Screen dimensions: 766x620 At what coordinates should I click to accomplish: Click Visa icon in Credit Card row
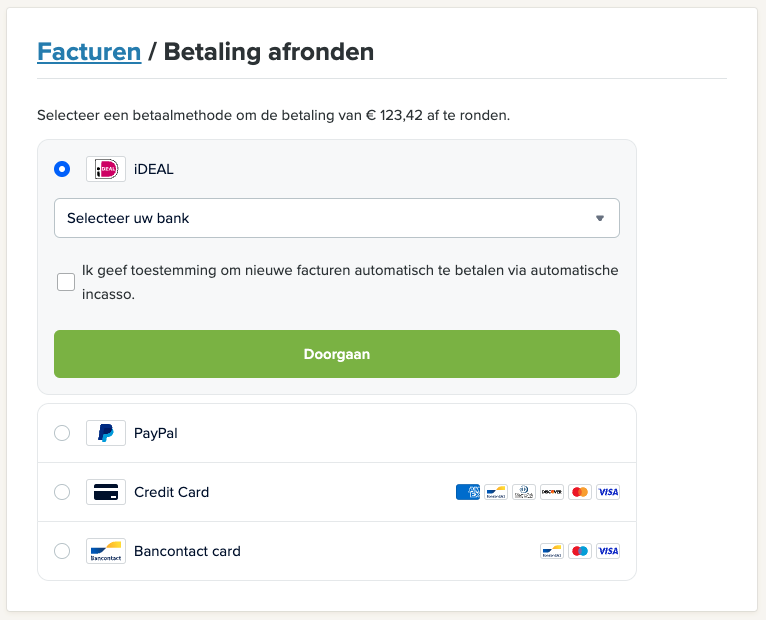click(607, 492)
